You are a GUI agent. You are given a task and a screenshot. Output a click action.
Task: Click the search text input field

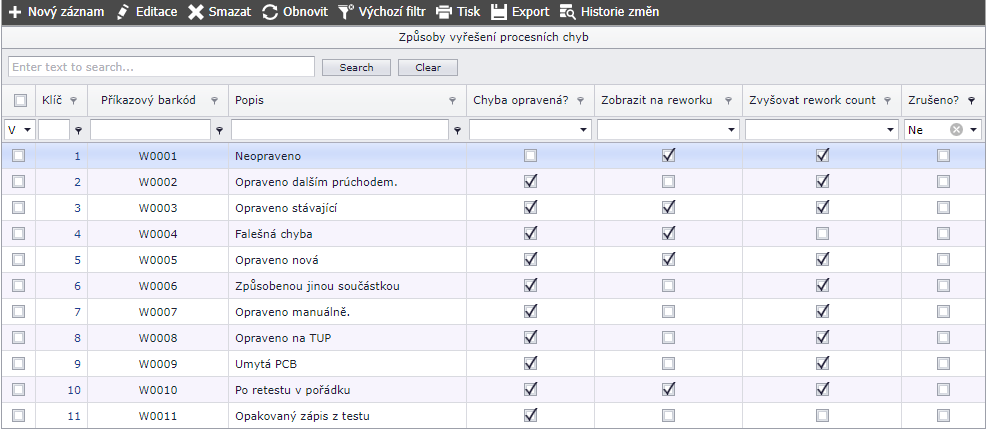tap(161, 67)
